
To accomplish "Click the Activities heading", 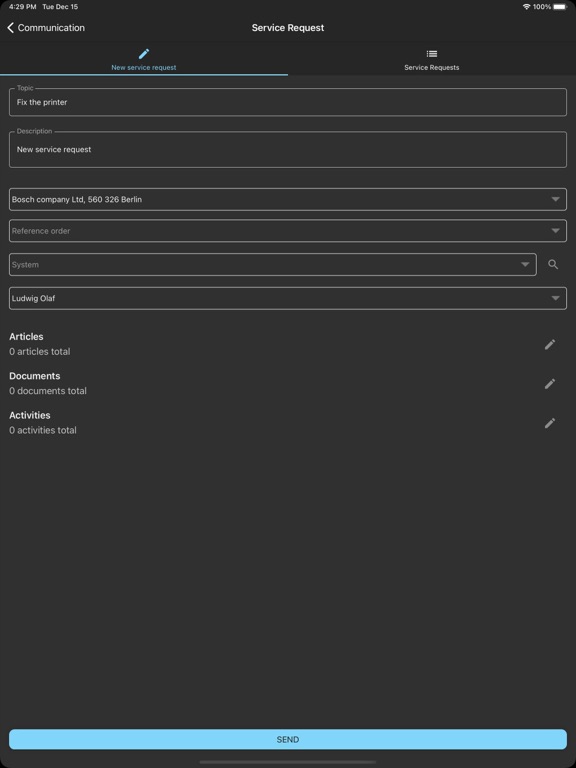I will coord(30,415).
